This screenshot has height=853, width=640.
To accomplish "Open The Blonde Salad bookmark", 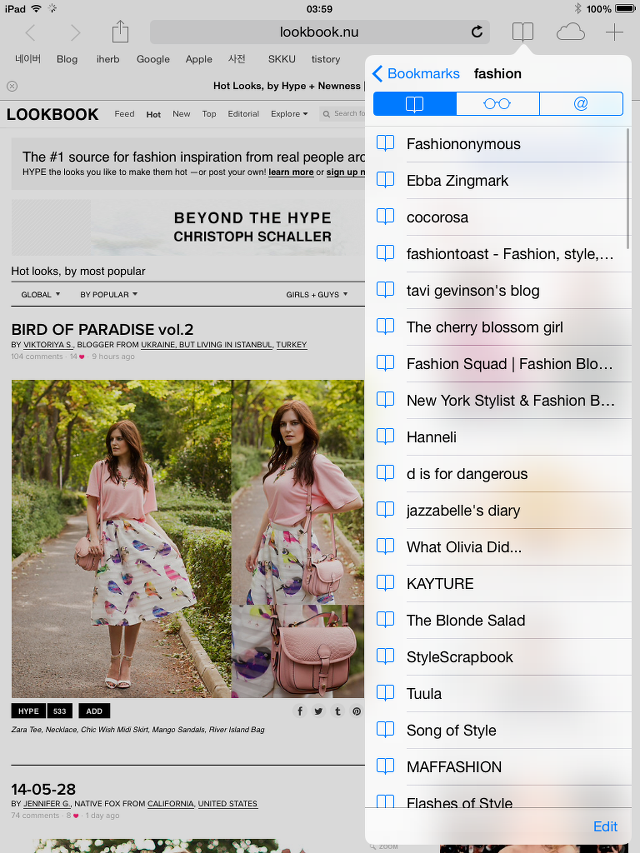I will (498, 620).
